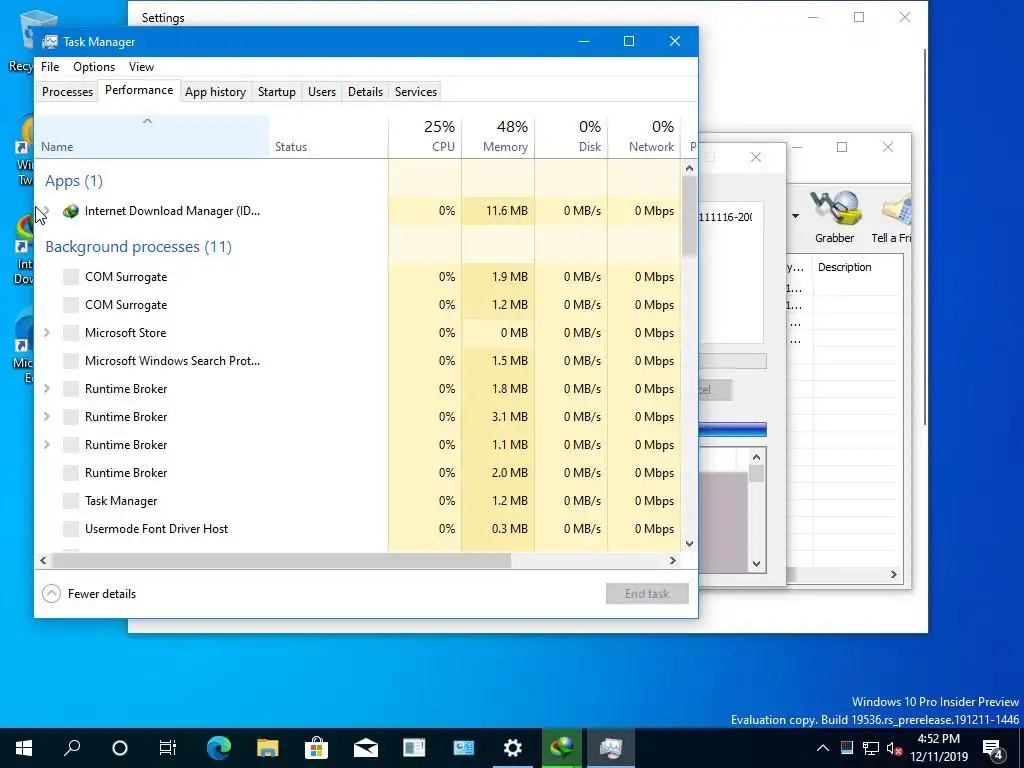This screenshot has height=768, width=1024.
Task: Open taskbar Search
Action: tap(72, 748)
